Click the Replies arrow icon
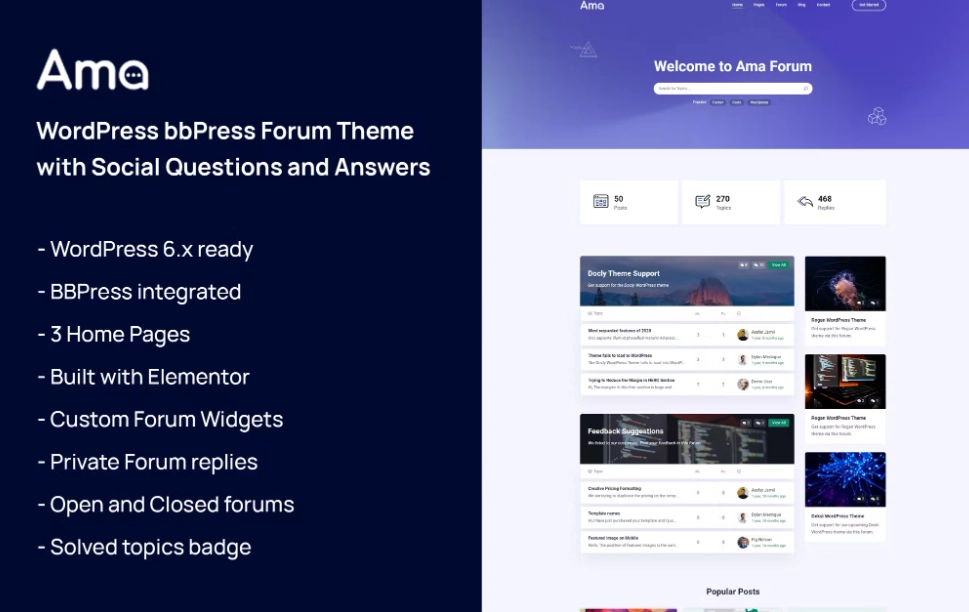This screenshot has height=612, width=969. [805, 202]
